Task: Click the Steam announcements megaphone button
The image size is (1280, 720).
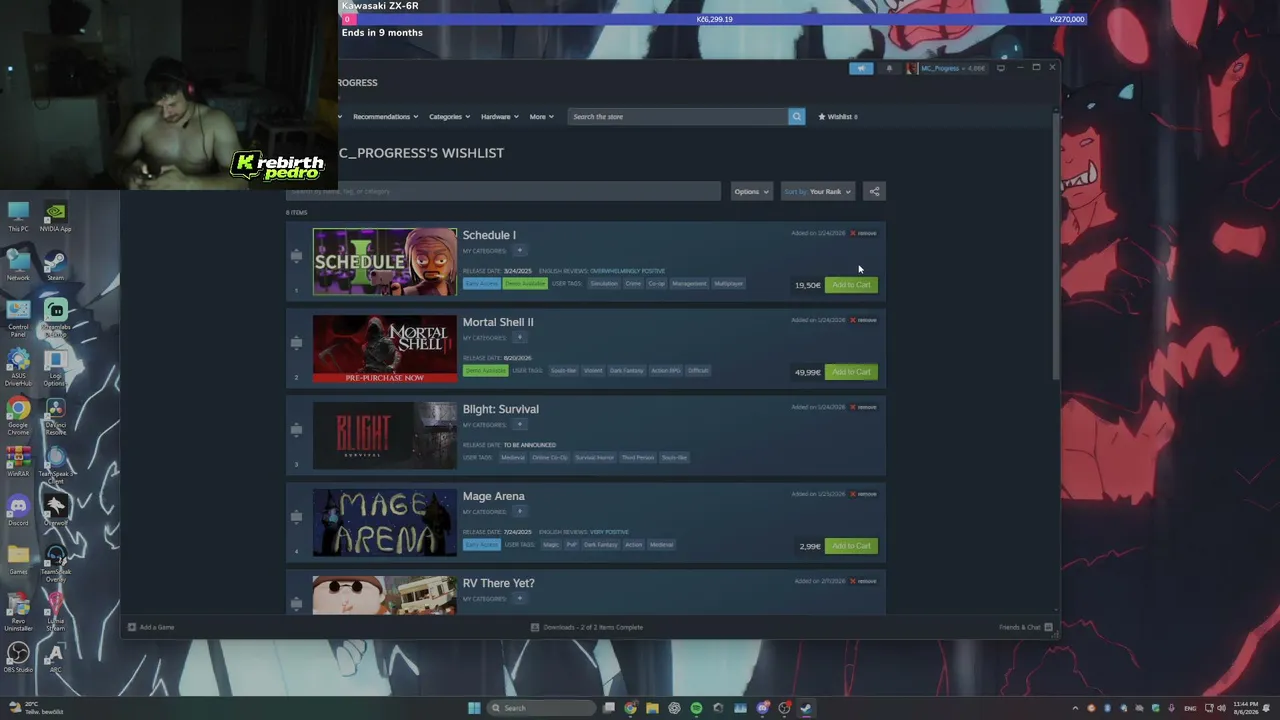Action: (861, 68)
